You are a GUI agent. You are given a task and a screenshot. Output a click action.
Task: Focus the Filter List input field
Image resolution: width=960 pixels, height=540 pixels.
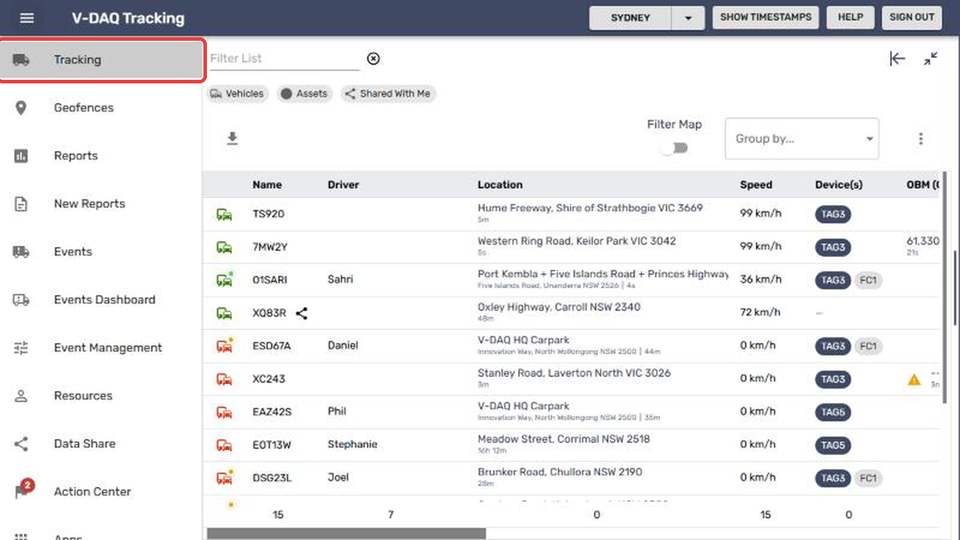(284, 58)
